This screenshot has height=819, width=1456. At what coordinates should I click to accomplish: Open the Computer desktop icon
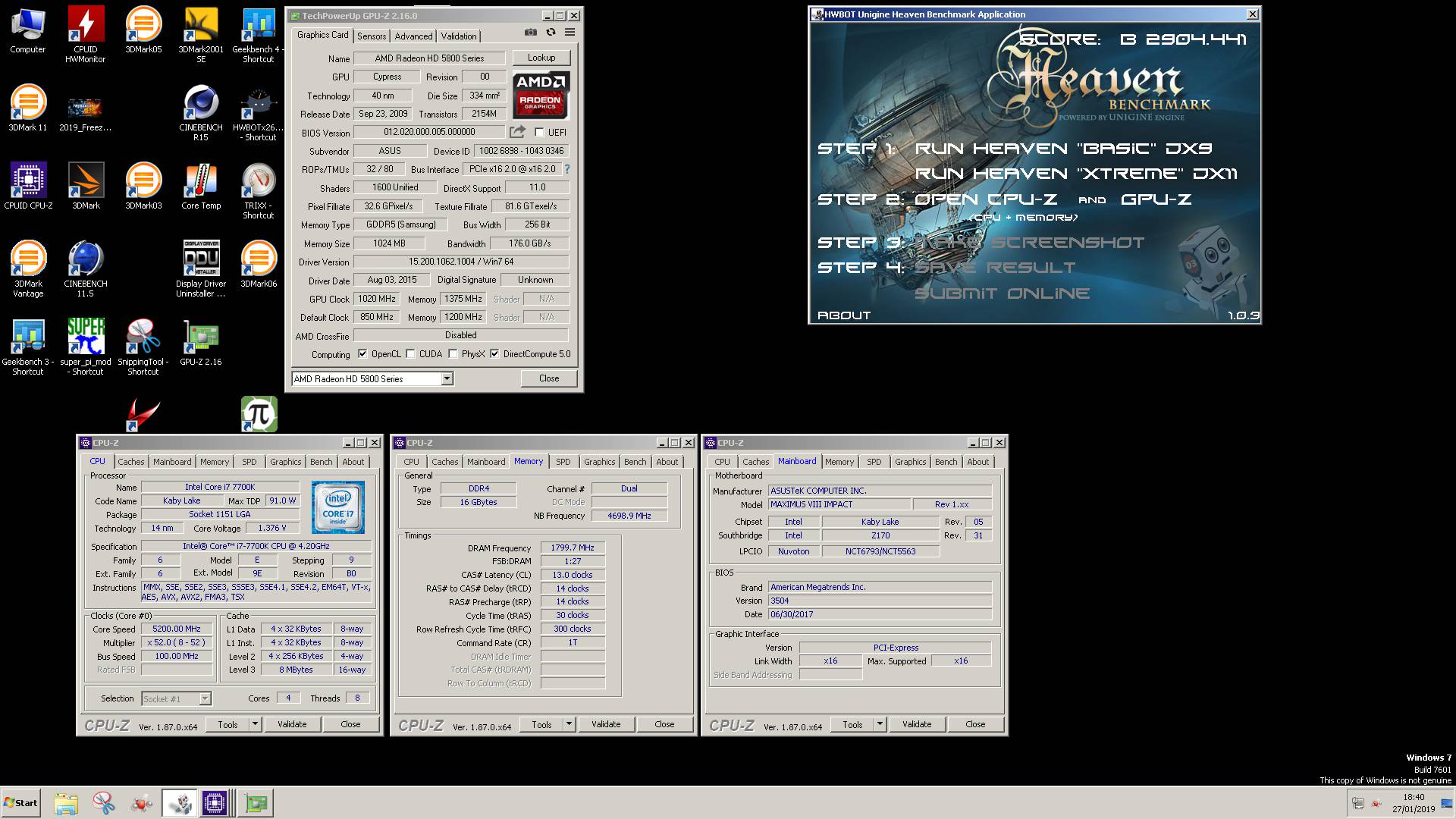click(x=28, y=30)
